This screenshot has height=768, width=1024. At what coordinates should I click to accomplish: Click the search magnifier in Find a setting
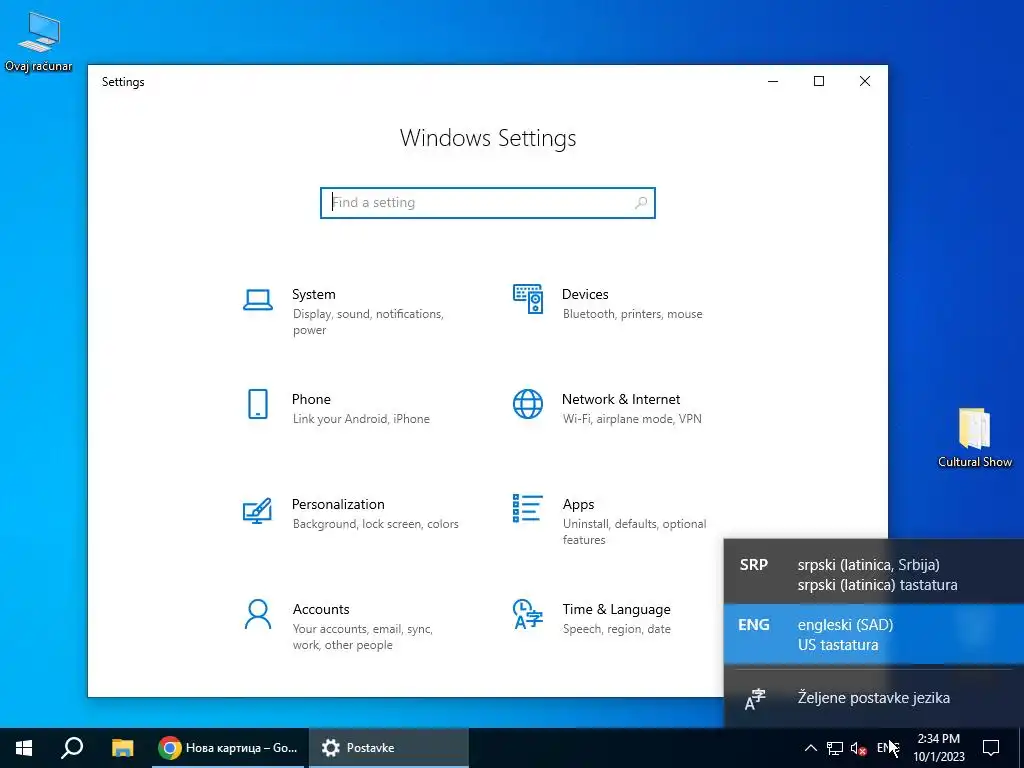(x=641, y=202)
